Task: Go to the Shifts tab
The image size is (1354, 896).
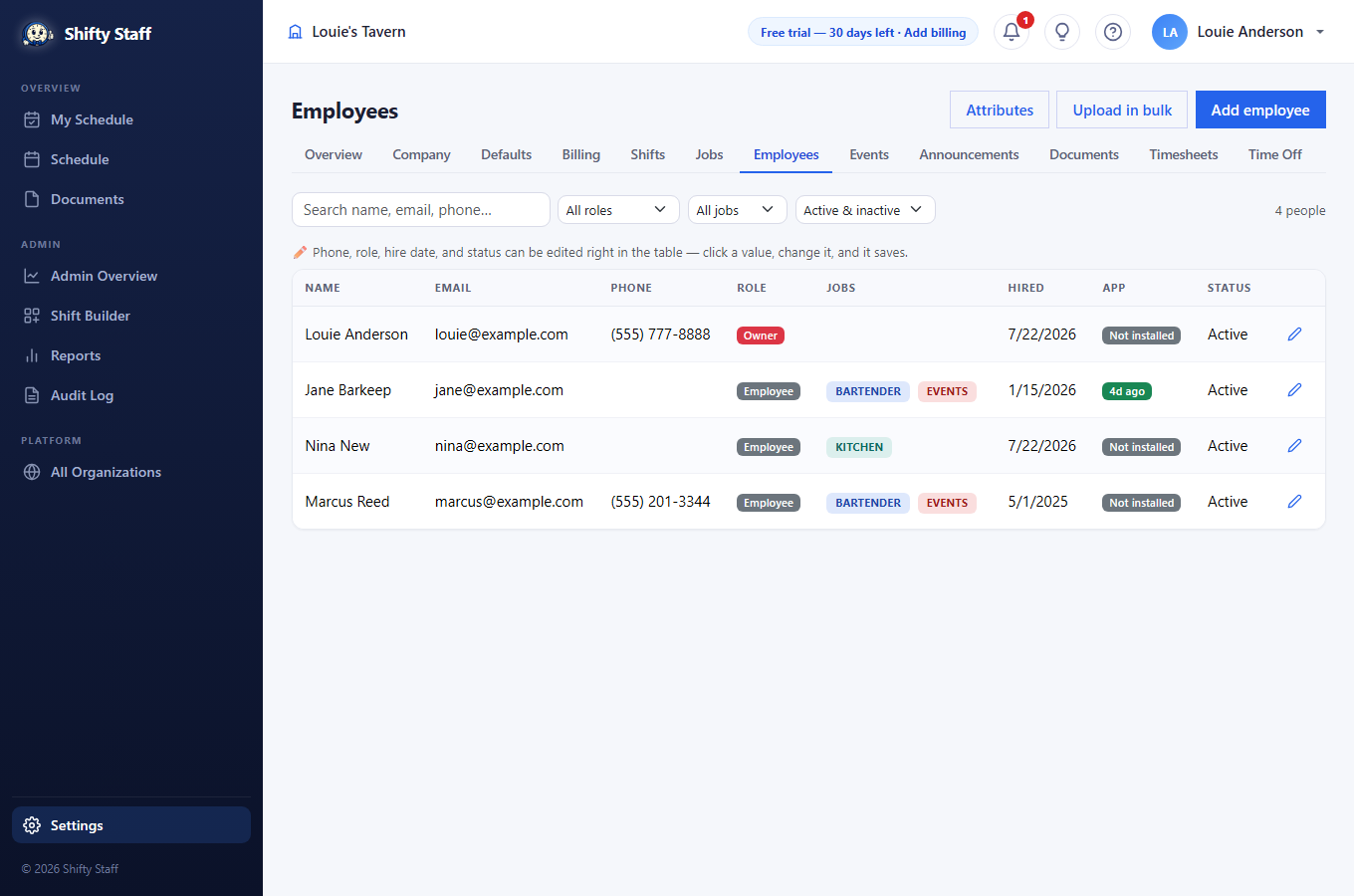Action: (x=647, y=154)
